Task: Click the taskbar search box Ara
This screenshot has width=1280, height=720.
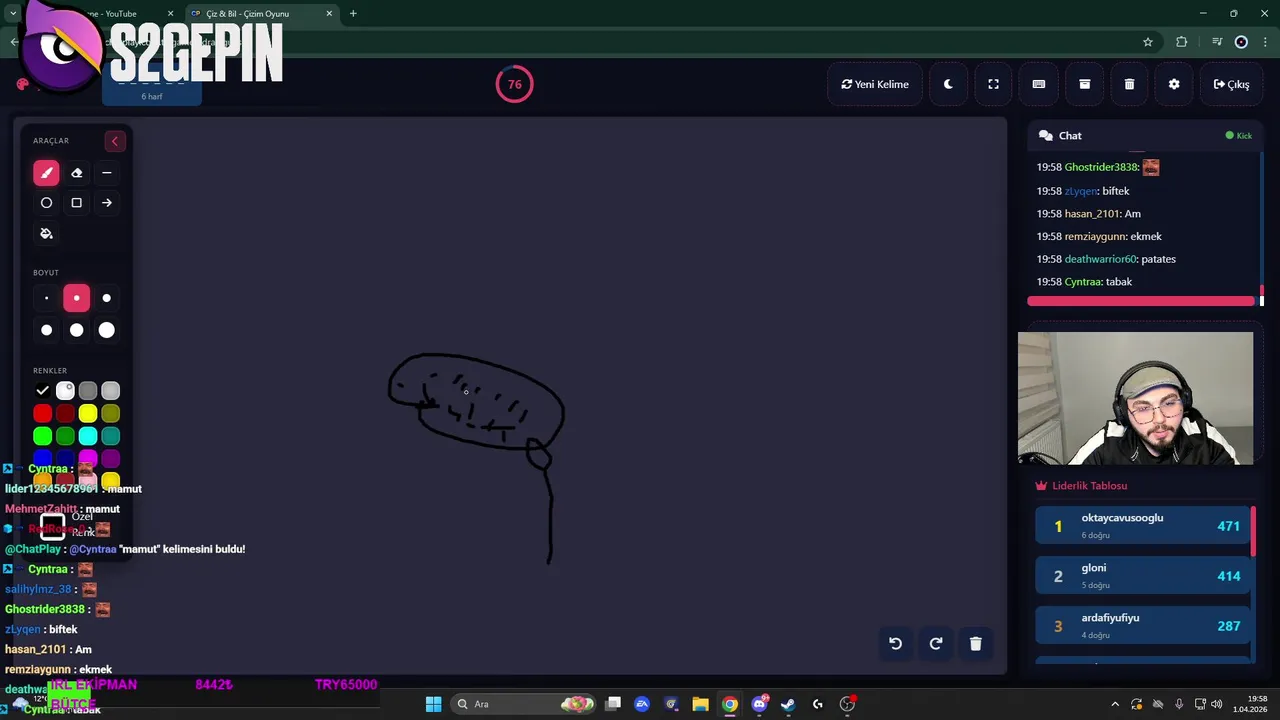Action: [525, 704]
